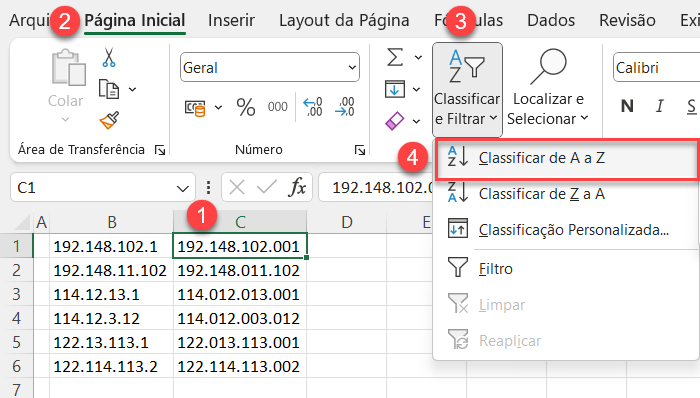Click the select all corner triangle
Screen dimensions: 700x398
(x=22, y=222)
